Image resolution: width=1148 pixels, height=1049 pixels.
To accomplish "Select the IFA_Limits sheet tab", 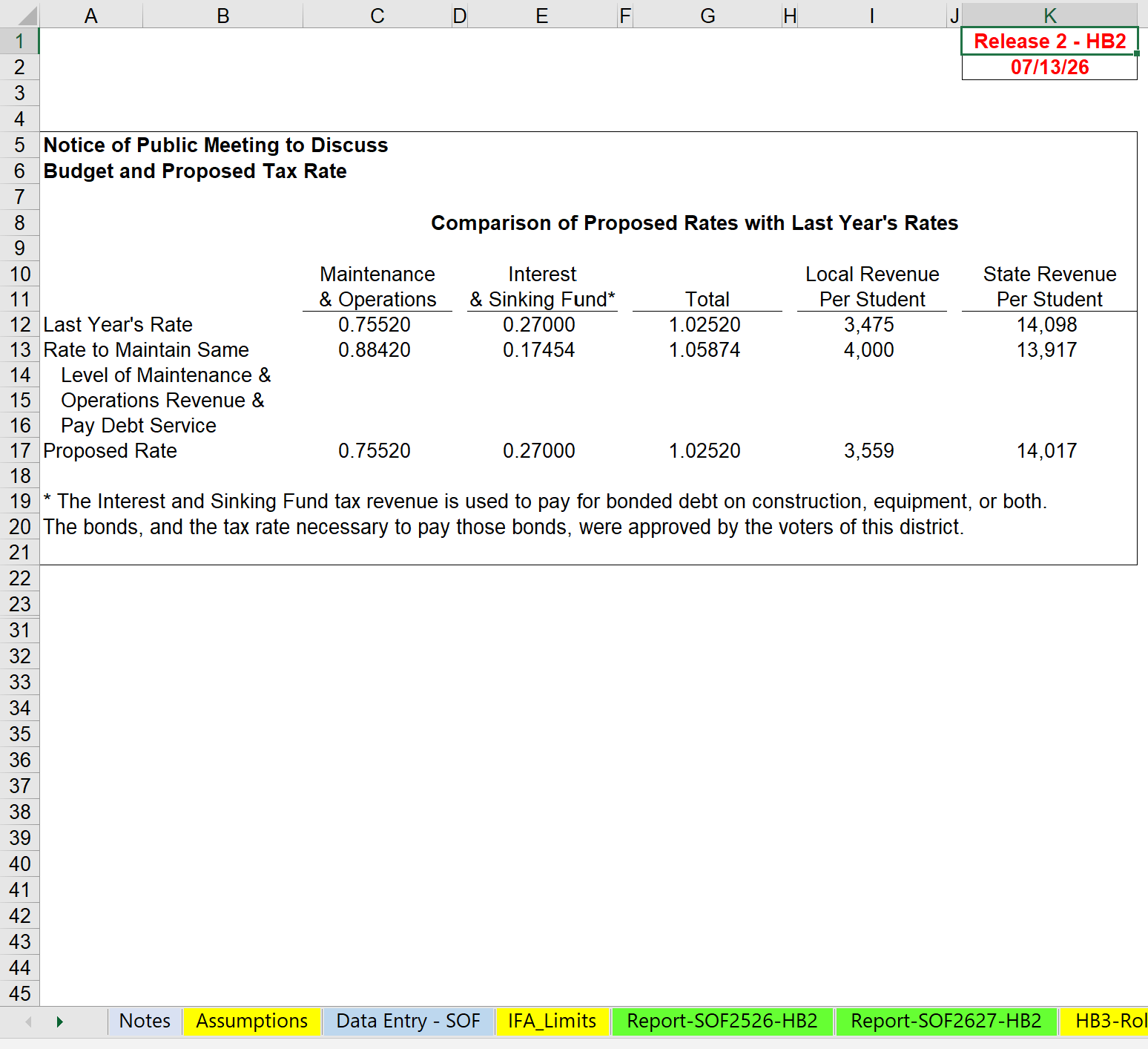I will [x=552, y=1021].
